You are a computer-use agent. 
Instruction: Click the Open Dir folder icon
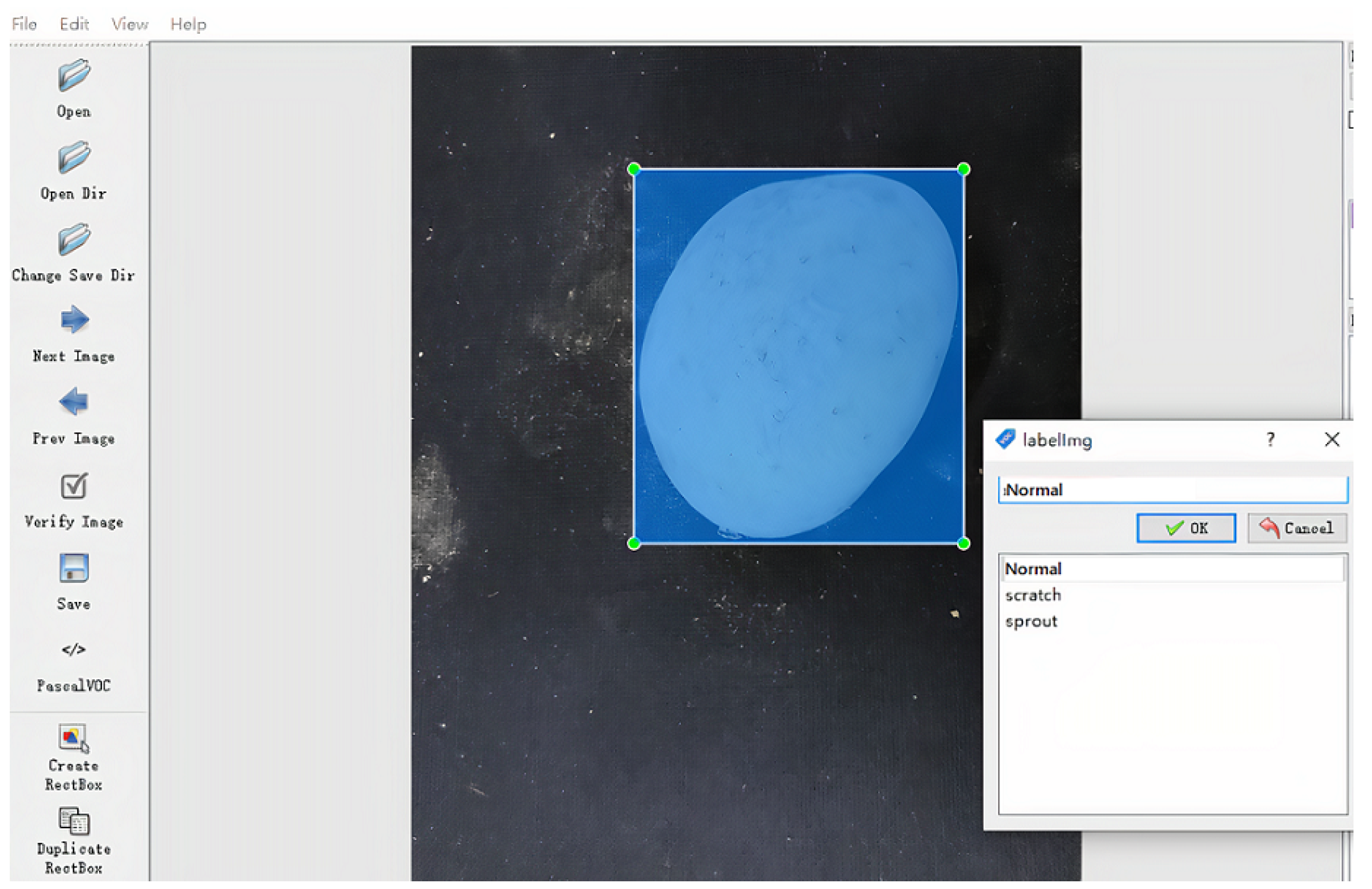[74, 157]
